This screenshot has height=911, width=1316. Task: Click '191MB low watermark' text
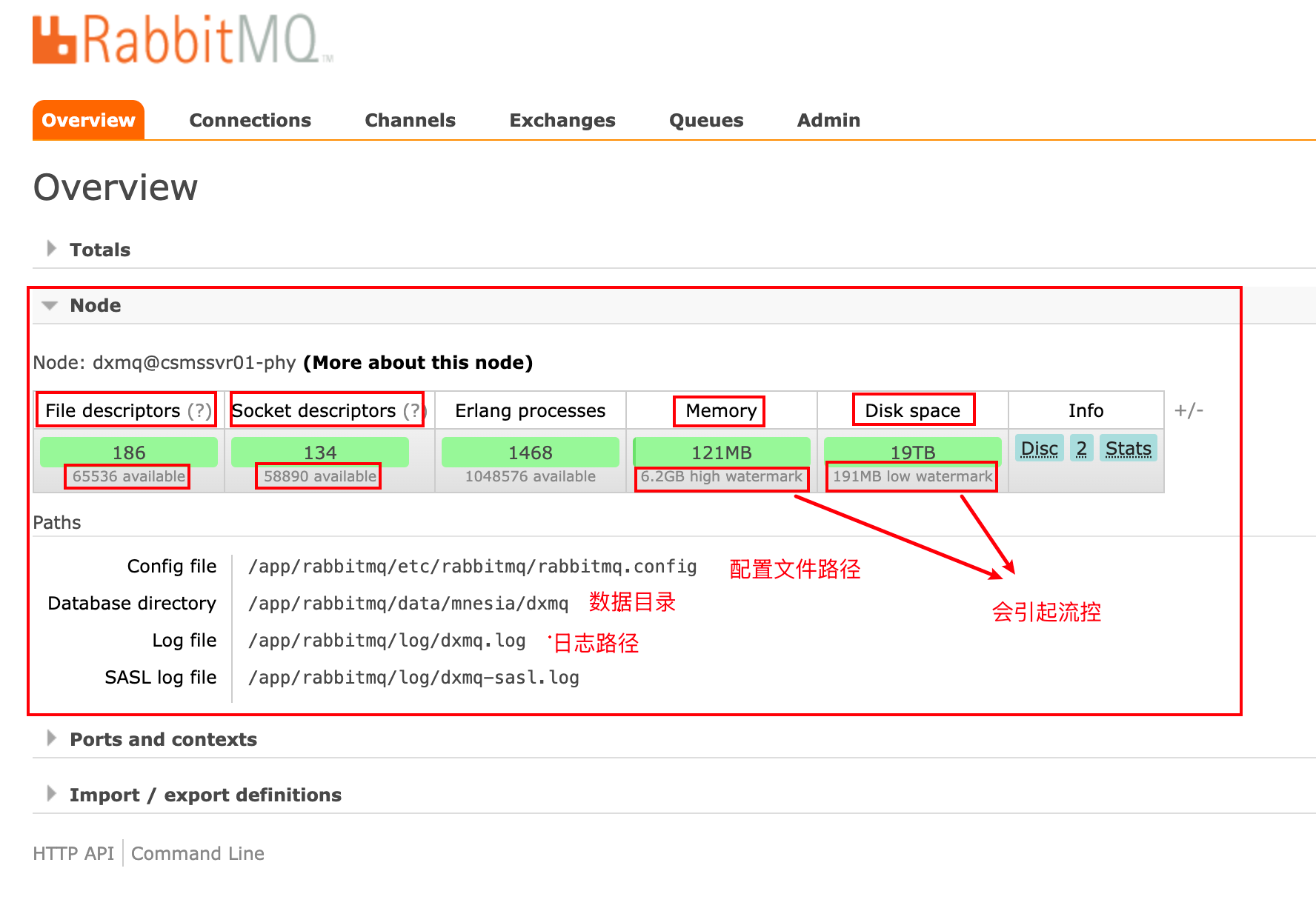coord(913,476)
